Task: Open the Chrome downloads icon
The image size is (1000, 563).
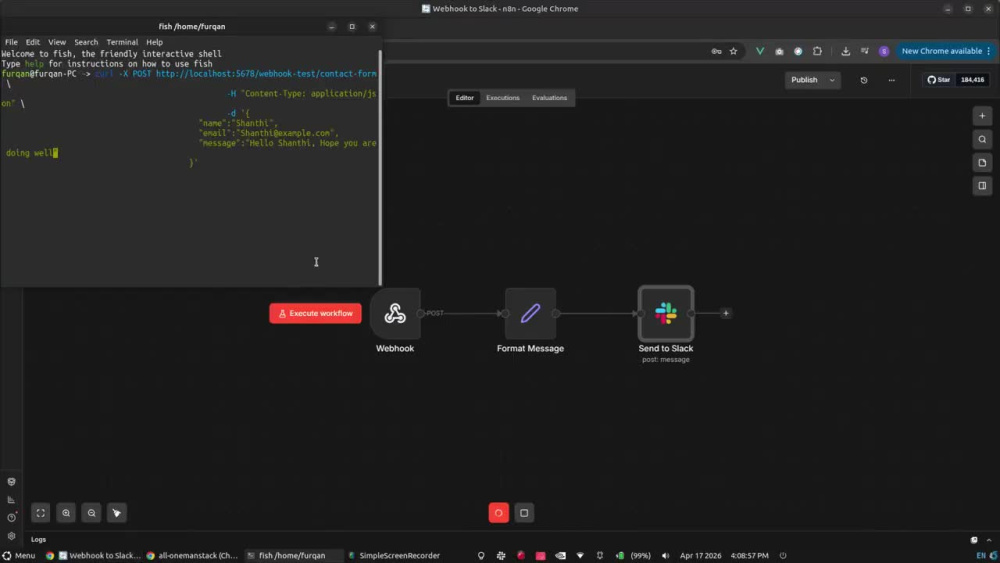Action: click(846, 51)
